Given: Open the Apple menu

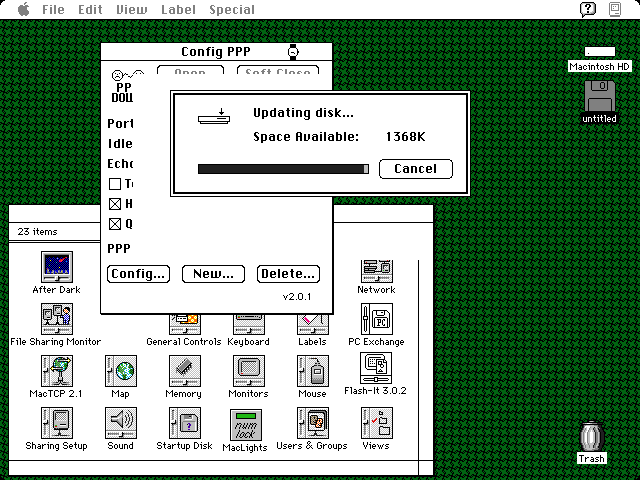Looking at the screenshot, I should [x=24, y=9].
